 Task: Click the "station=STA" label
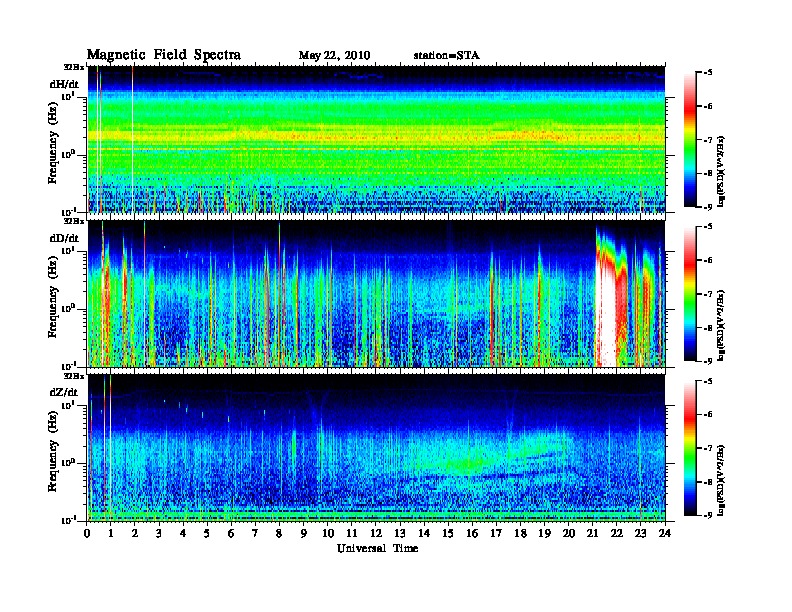point(447,56)
